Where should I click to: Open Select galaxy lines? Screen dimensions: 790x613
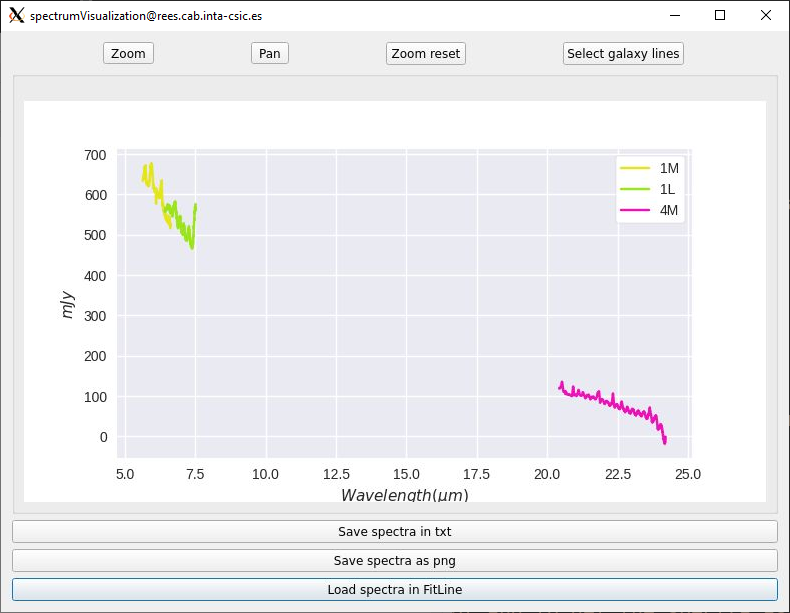pos(623,53)
